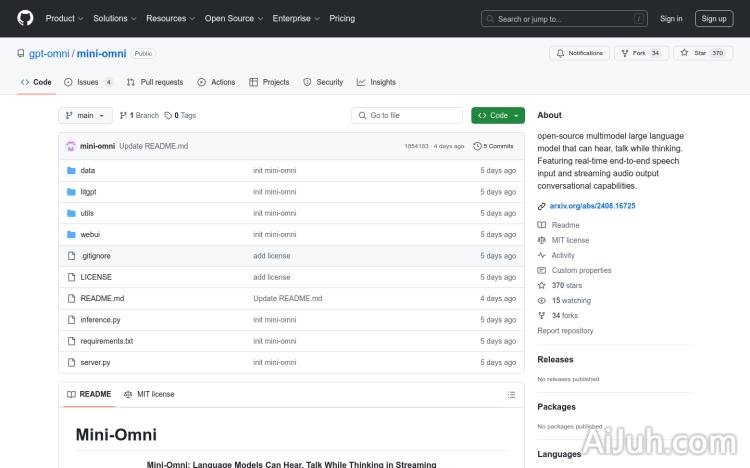Image resolution: width=750 pixels, height=468 pixels.
Task: Open the data folder
Action: [88, 170]
